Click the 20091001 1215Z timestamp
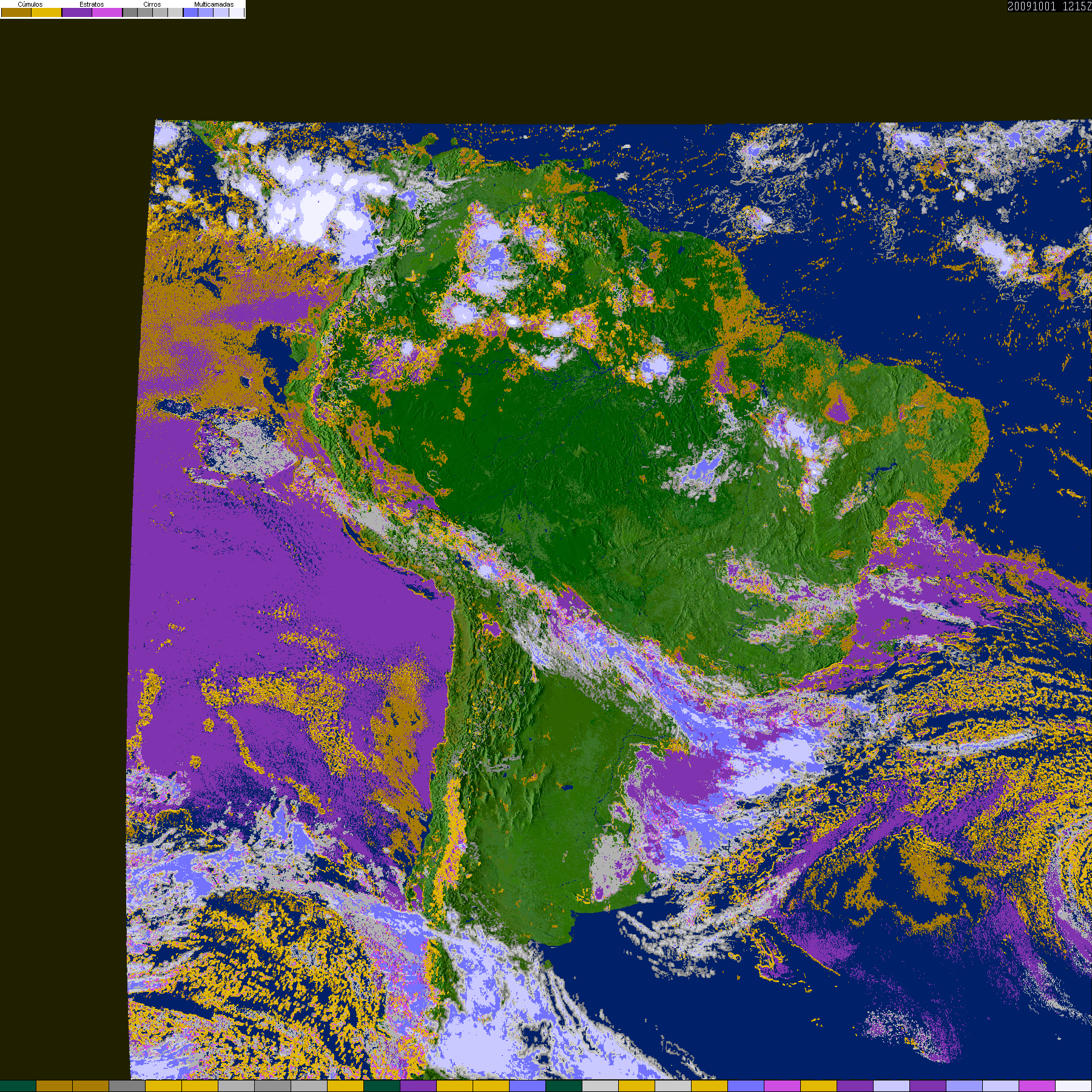 [1050, 6]
